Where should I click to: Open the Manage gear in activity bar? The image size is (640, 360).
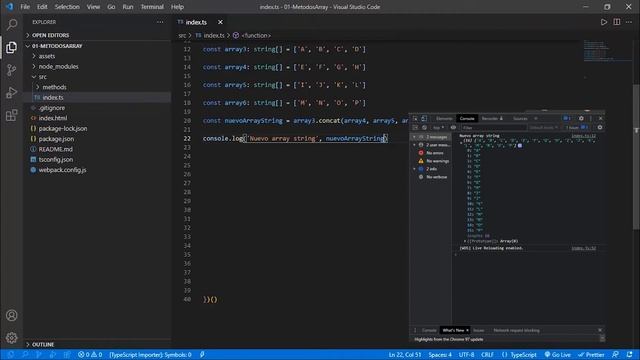coord(11,338)
